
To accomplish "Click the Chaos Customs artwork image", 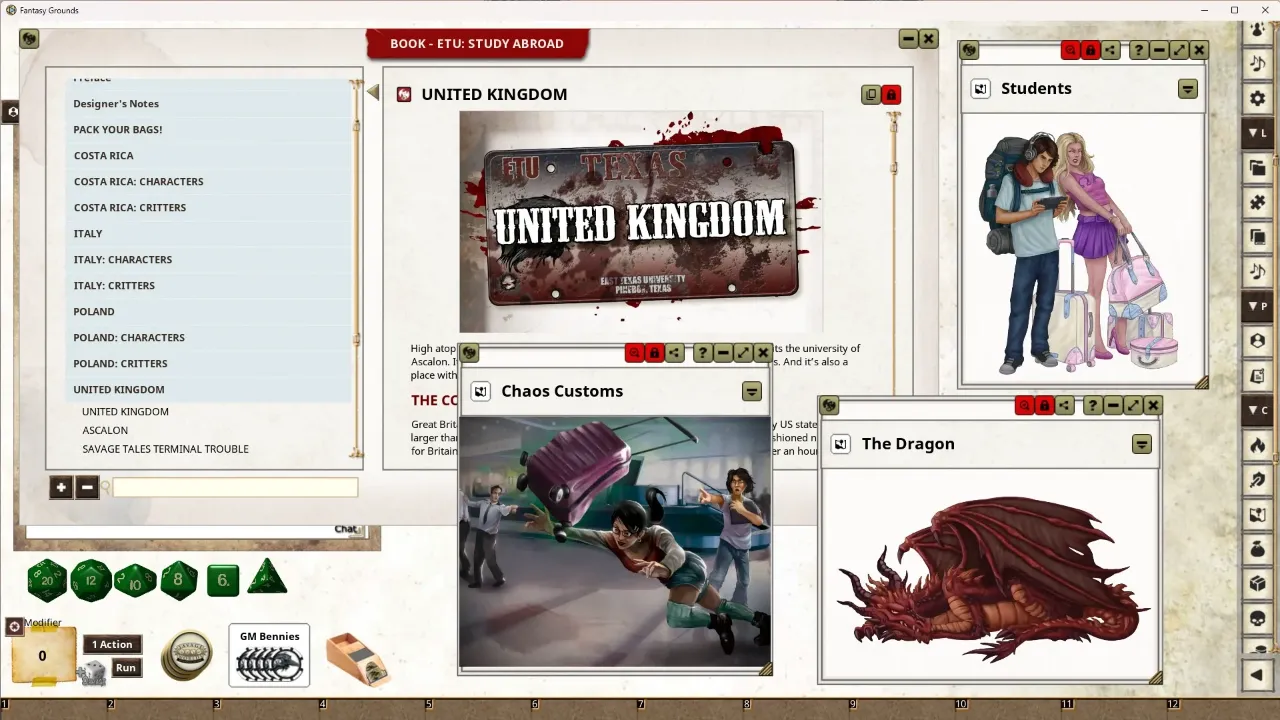I will pos(614,541).
